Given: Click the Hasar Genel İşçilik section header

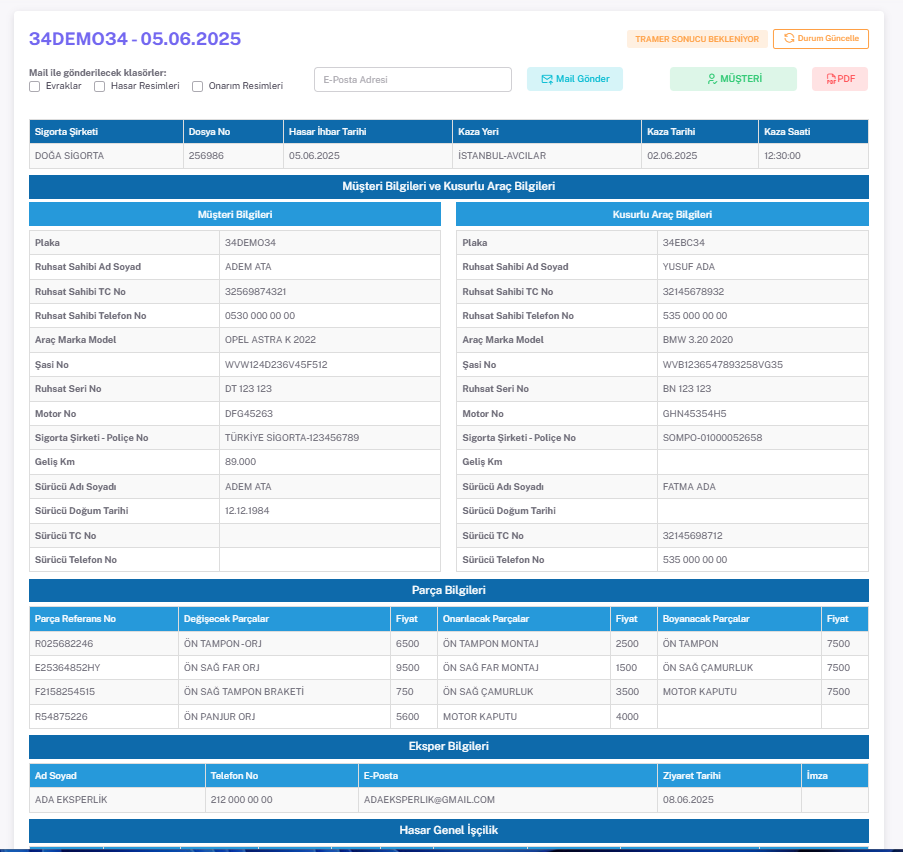Looking at the screenshot, I should click(x=448, y=830).
